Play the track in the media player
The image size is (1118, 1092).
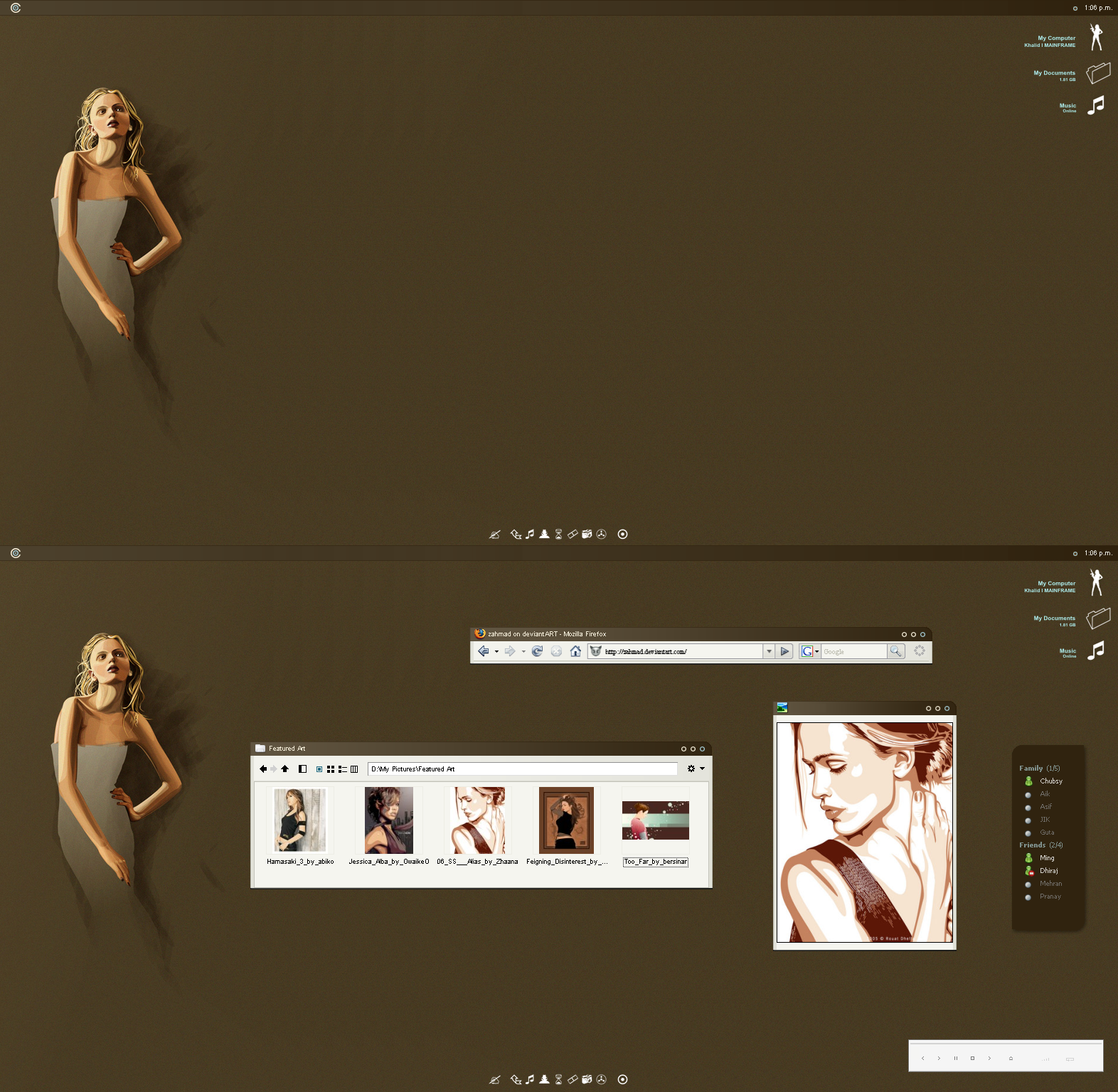click(x=939, y=1058)
